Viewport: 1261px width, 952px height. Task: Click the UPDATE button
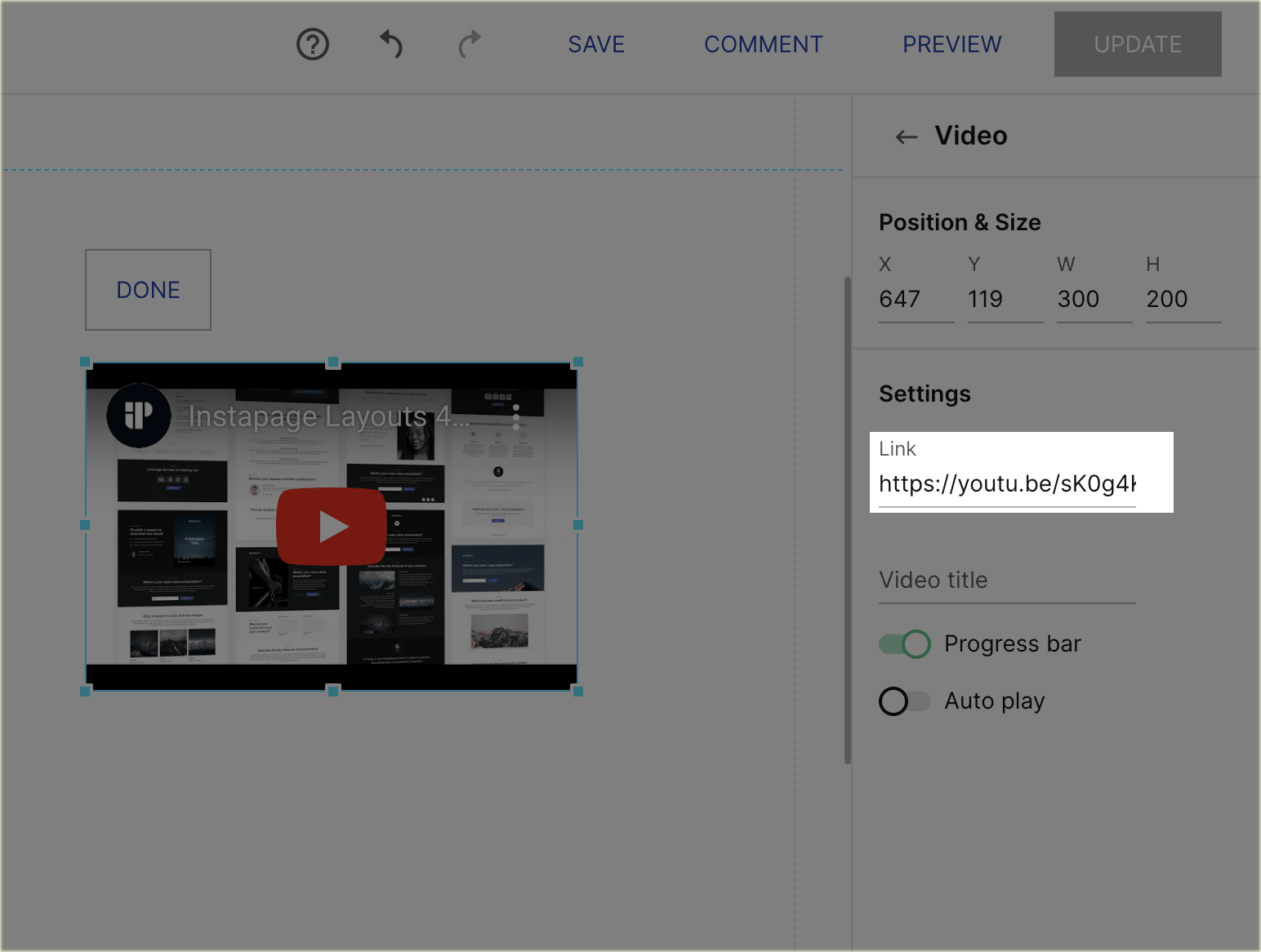click(1138, 44)
